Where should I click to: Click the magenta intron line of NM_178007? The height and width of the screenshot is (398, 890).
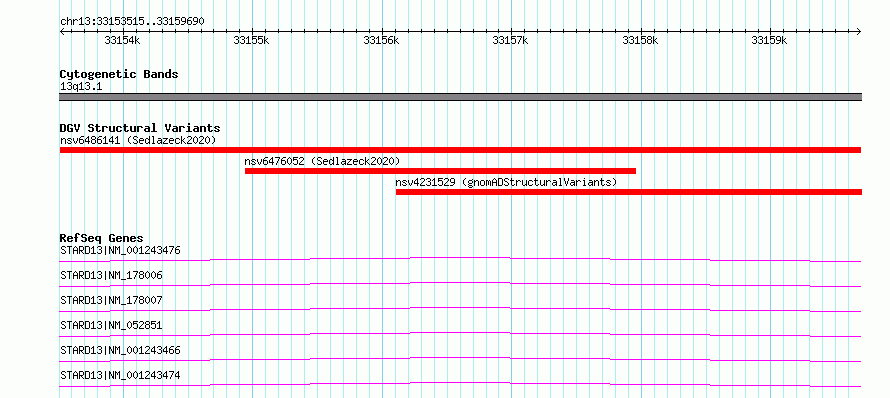460,309
